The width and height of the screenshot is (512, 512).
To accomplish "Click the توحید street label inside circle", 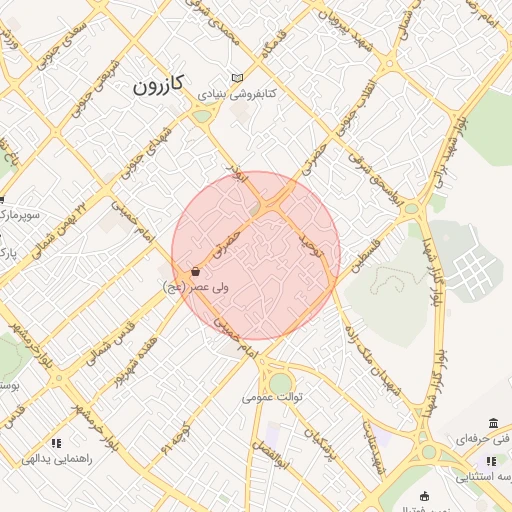I will [311, 246].
